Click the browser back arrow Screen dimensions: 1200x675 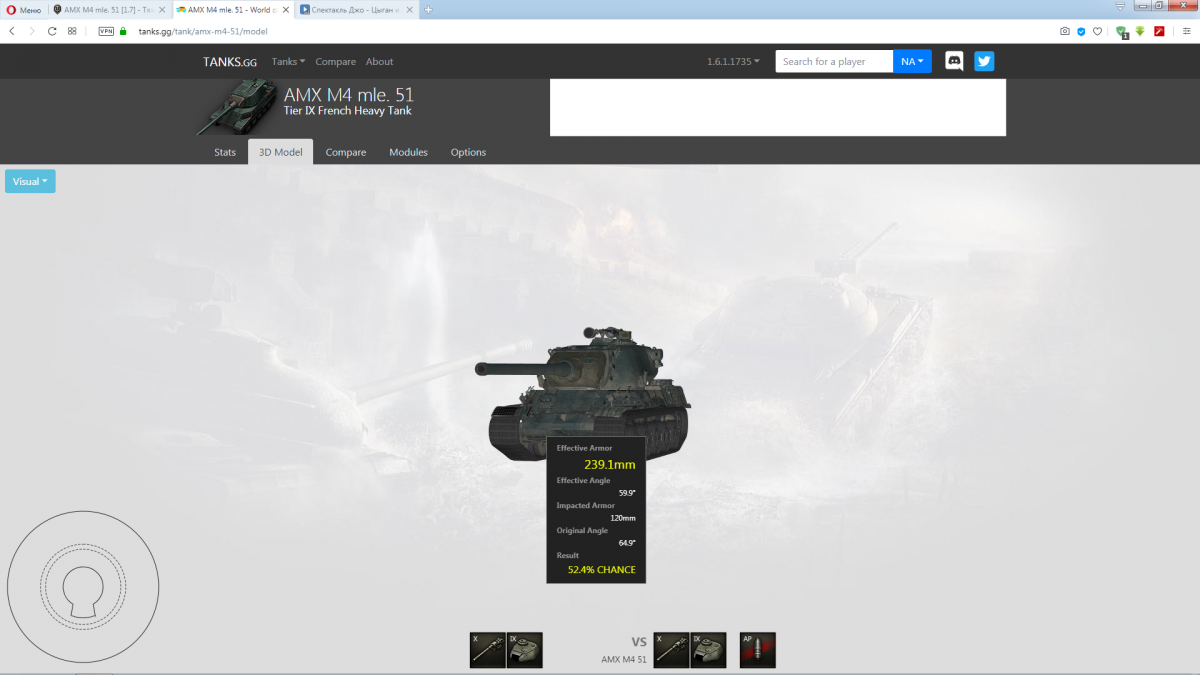[12, 31]
